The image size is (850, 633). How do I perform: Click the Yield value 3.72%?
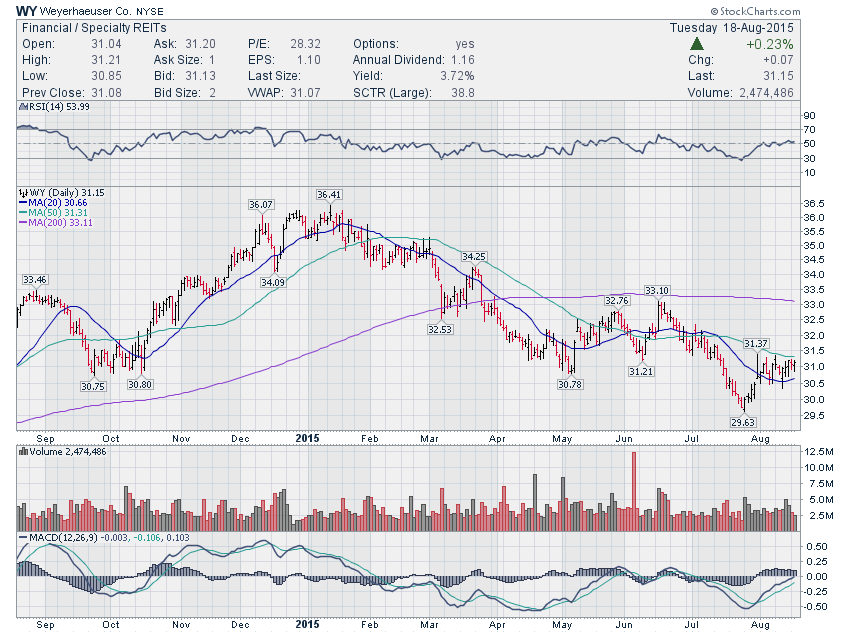coord(457,76)
